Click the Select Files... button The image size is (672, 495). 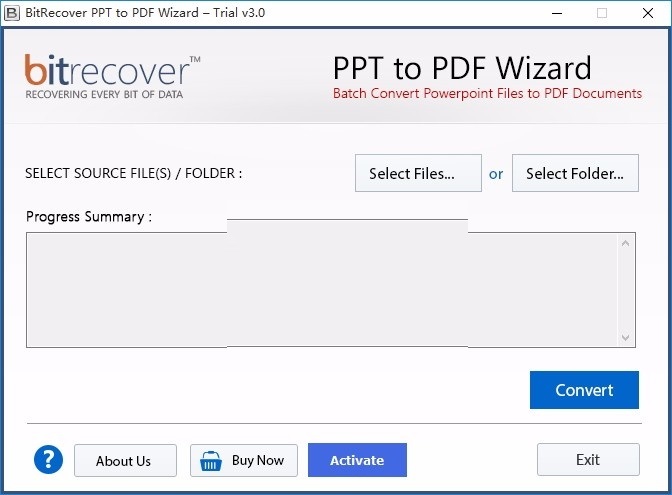point(418,173)
